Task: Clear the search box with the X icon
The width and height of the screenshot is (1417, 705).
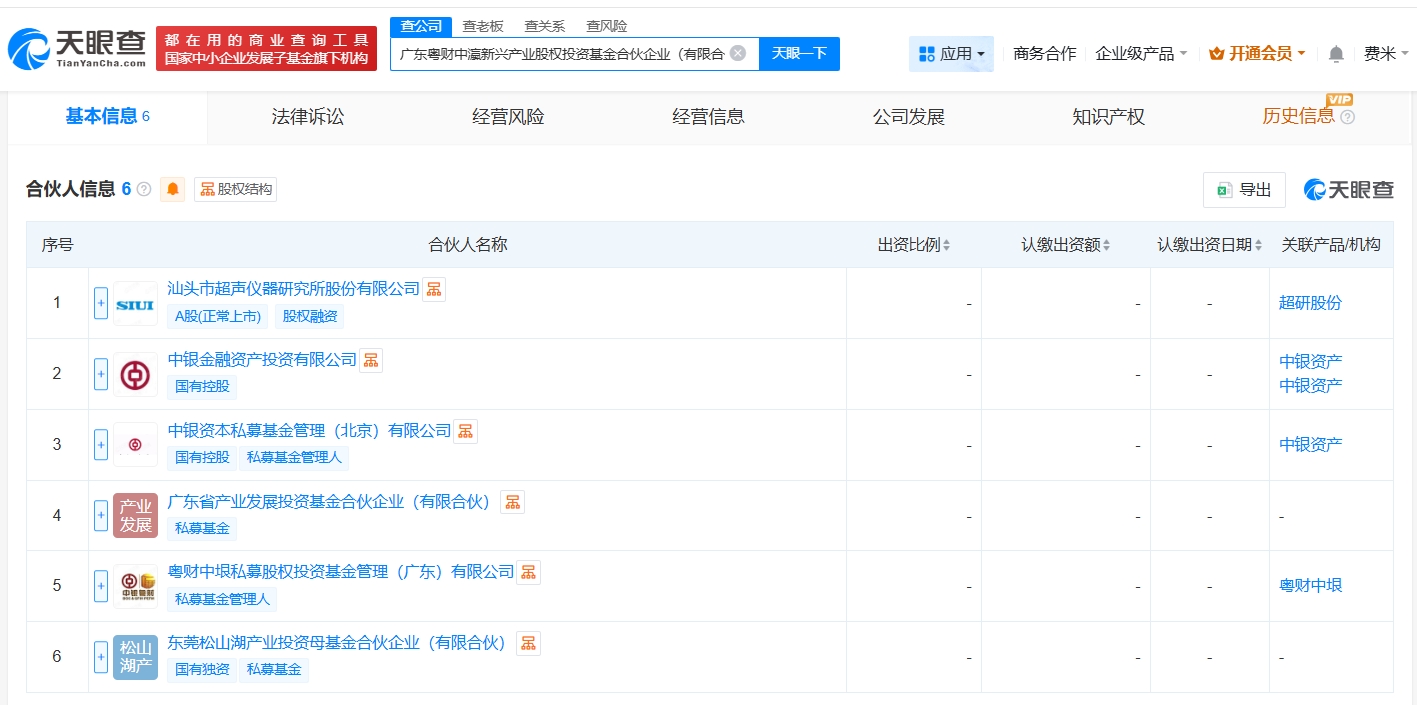Action: 738,53
